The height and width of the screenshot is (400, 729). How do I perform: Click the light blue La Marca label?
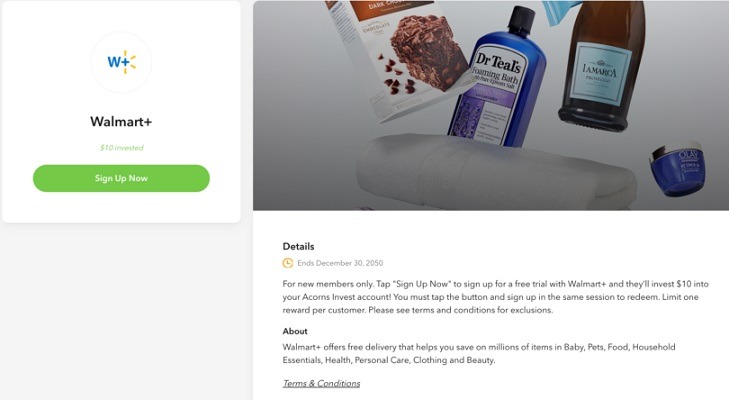[601, 72]
